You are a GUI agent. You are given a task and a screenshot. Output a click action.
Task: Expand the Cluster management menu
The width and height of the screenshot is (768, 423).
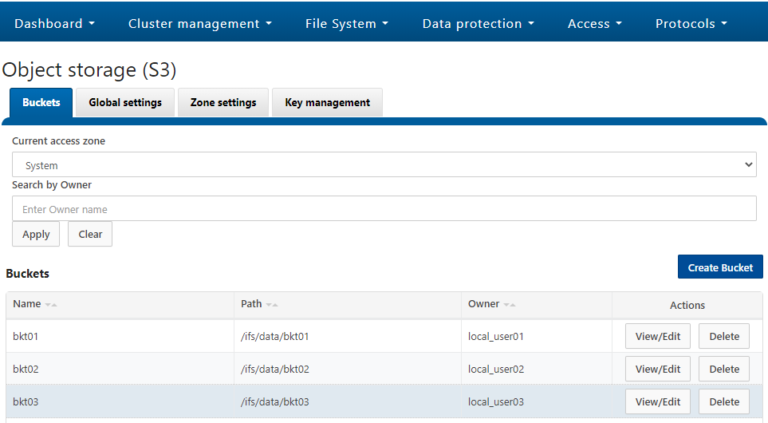click(x=200, y=24)
